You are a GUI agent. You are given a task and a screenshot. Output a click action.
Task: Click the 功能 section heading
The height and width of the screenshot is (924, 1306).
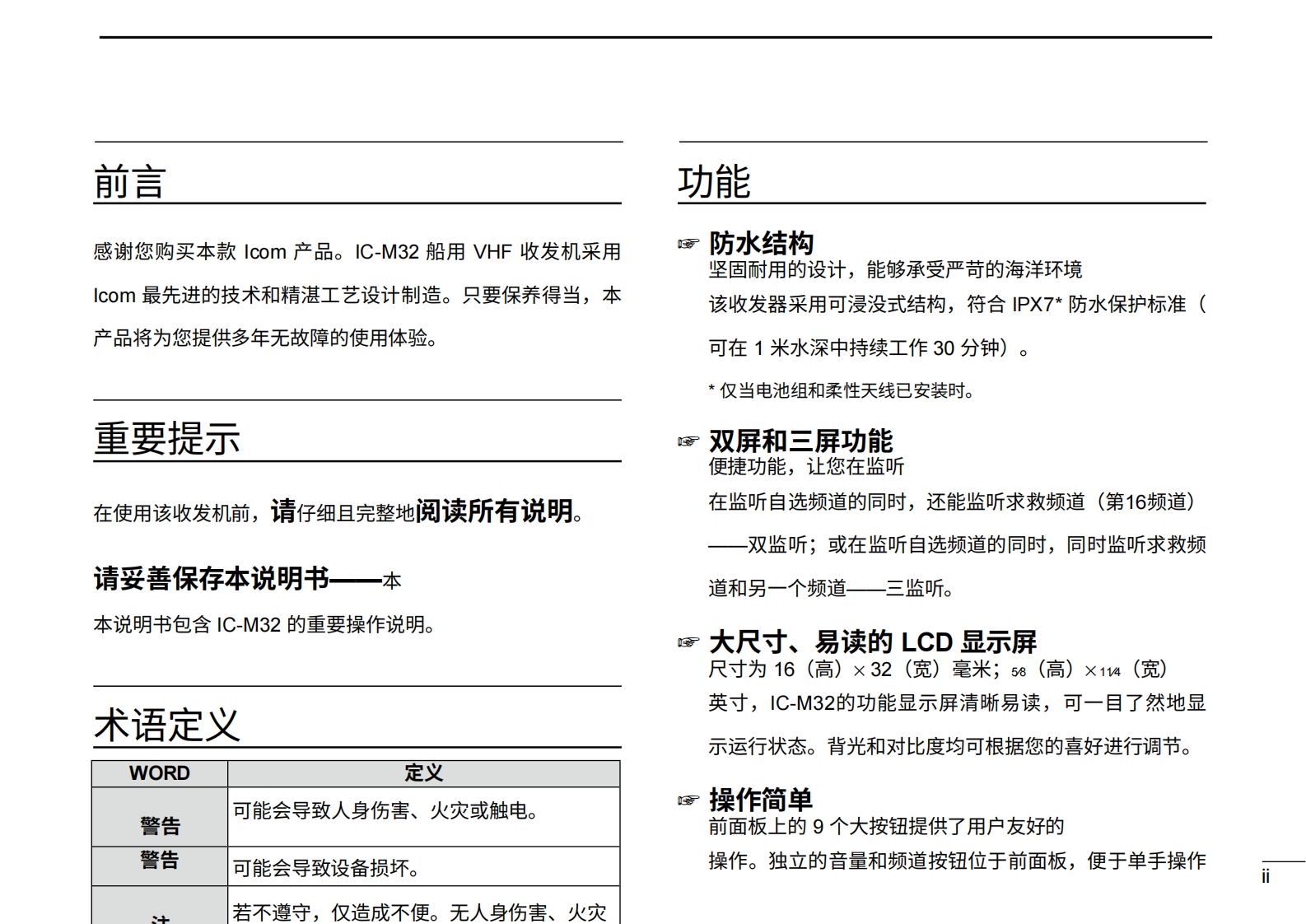click(714, 182)
